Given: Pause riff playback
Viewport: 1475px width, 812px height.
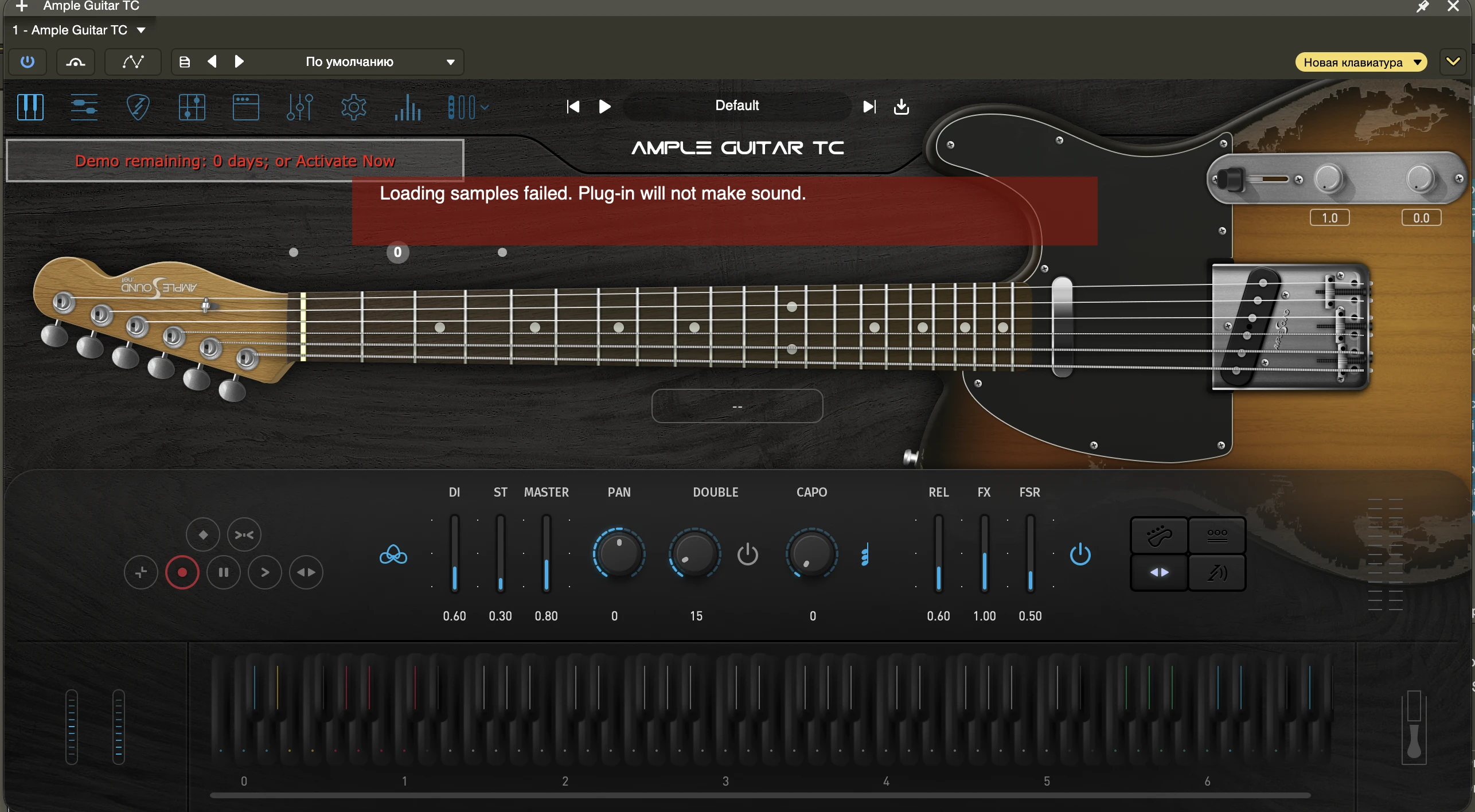Looking at the screenshot, I should (x=224, y=572).
